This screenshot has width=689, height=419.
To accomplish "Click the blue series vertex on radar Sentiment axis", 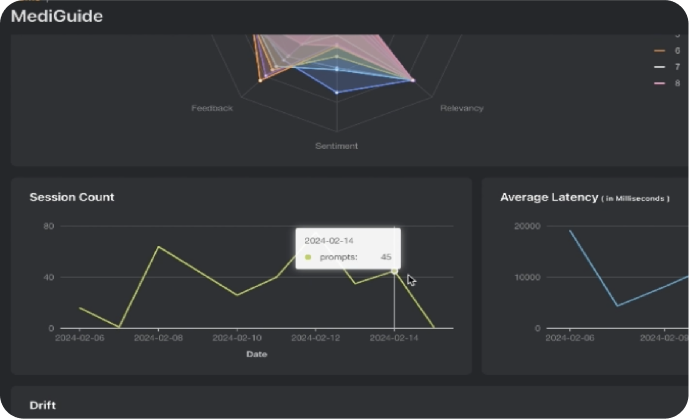I will click(x=337, y=93).
